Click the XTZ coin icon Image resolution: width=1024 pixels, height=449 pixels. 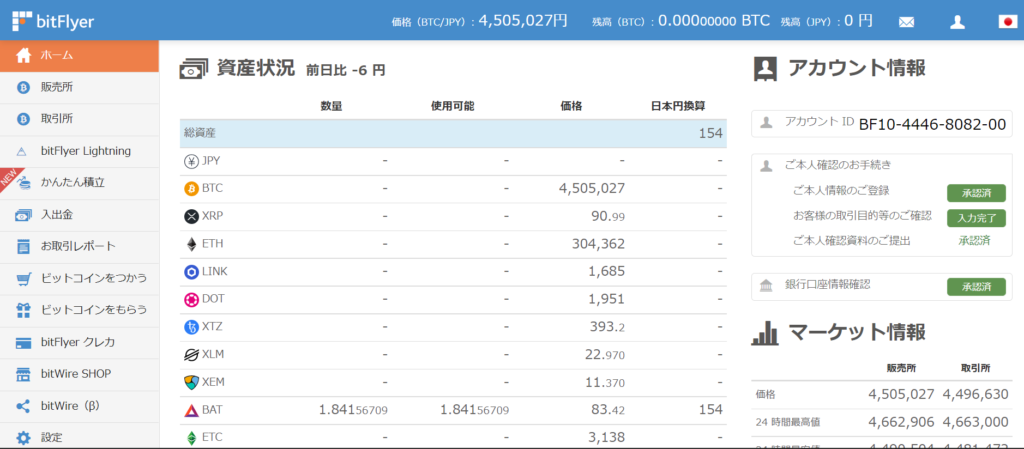(192, 327)
